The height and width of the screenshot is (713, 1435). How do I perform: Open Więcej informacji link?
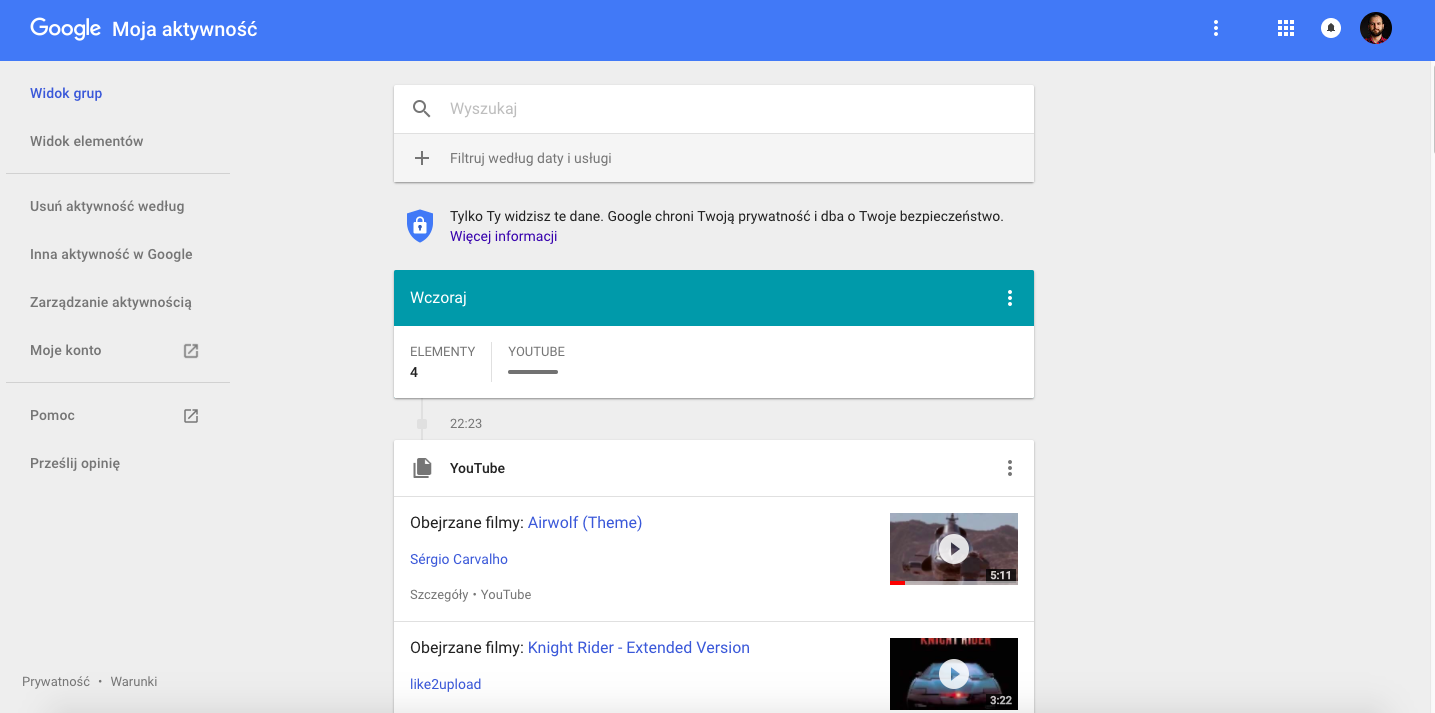tap(503, 237)
